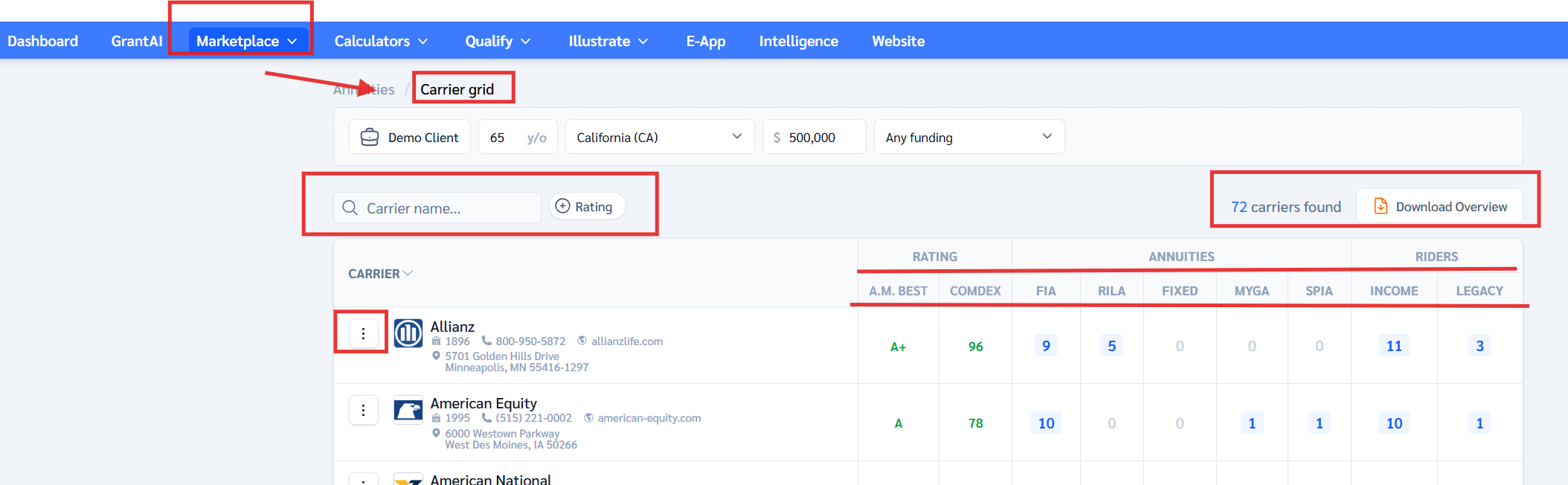1568x485 pixels.
Task: Open the Website nav item
Action: pyautogui.click(x=898, y=41)
